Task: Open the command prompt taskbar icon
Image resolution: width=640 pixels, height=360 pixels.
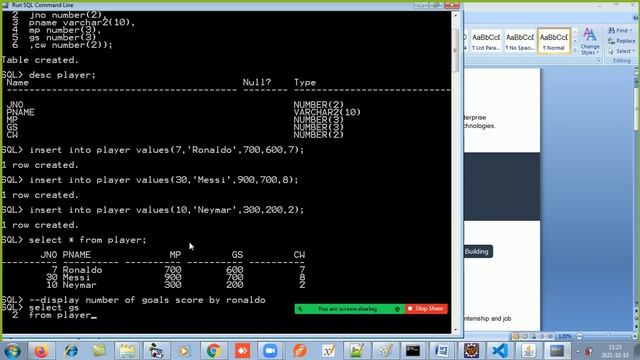Action: [413, 351]
